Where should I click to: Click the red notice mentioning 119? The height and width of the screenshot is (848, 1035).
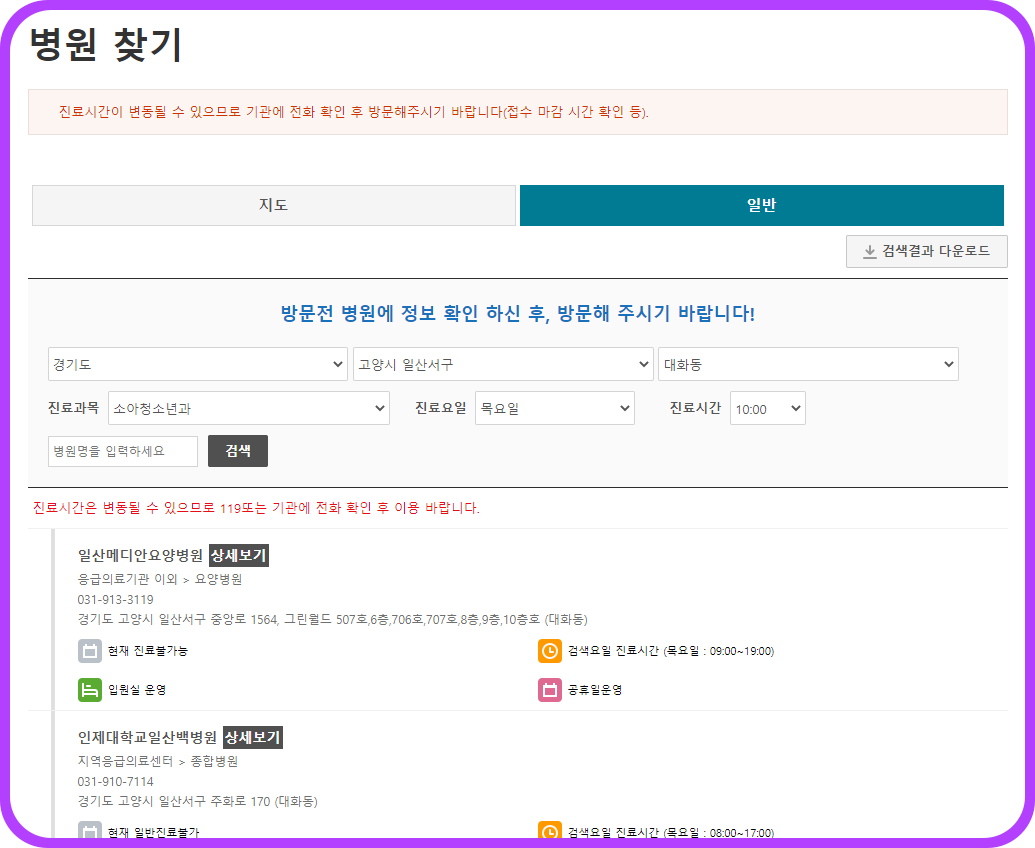pyautogui.click(x=256, y=508)
